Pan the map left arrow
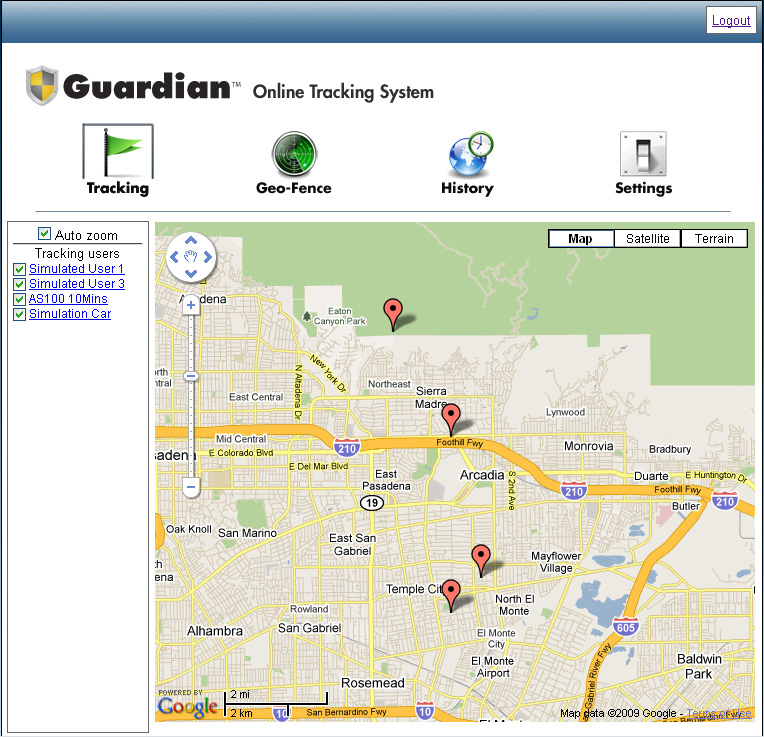 pos(174,257)
